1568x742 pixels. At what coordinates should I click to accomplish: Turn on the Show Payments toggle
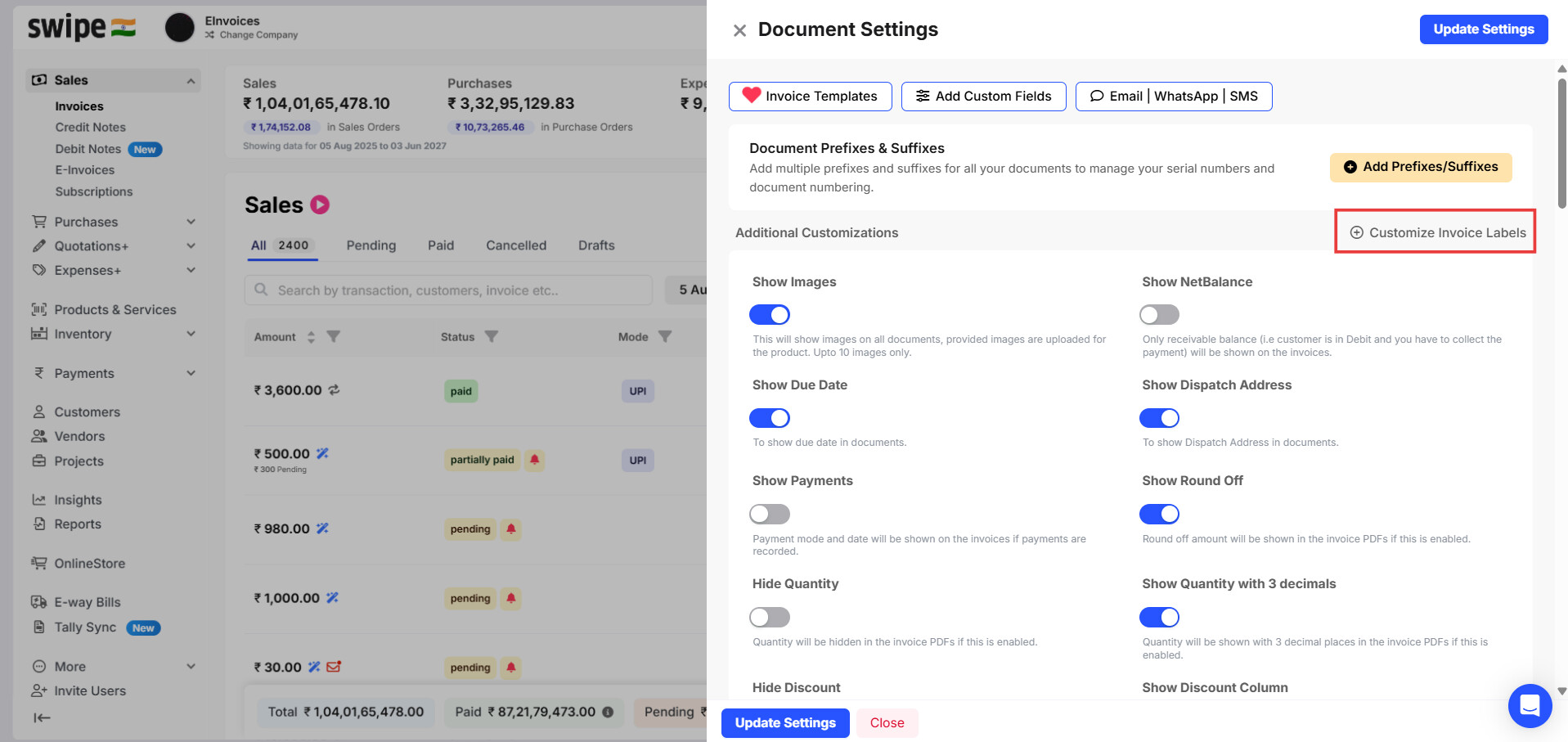pos(769,514)
